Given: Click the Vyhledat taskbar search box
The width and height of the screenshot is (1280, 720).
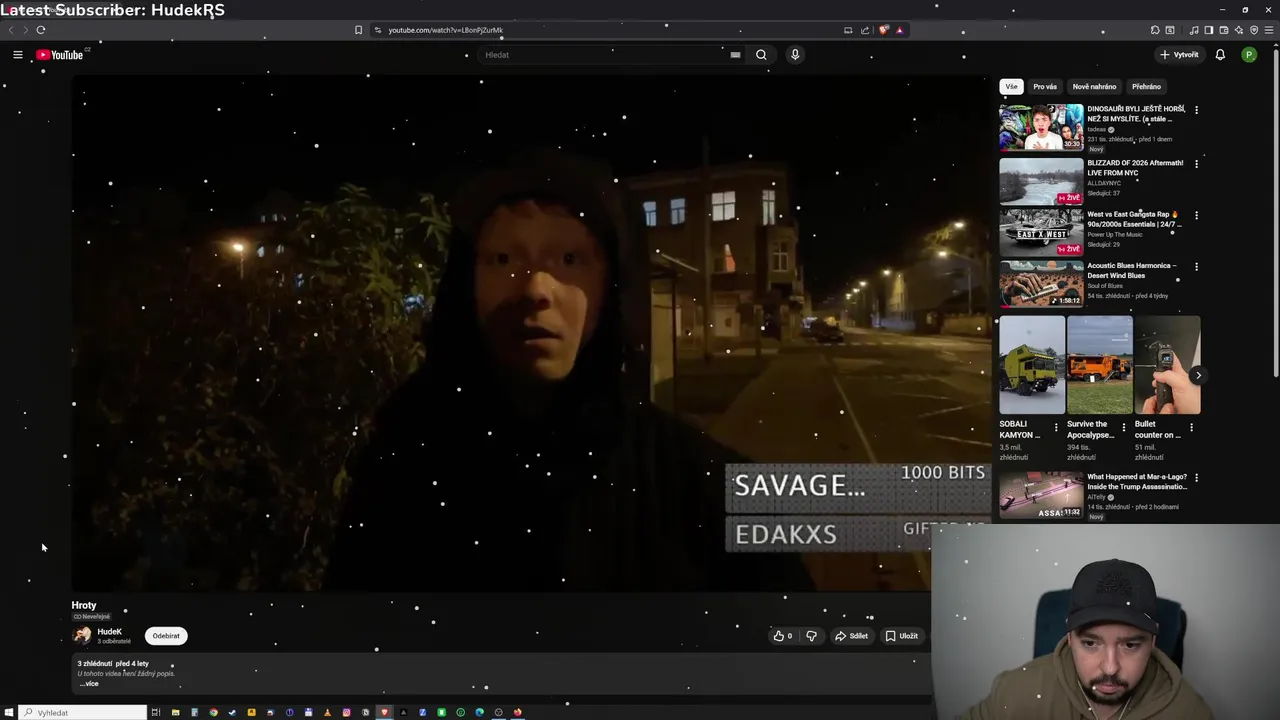Looking at the screenshot, I should (83, 712).
